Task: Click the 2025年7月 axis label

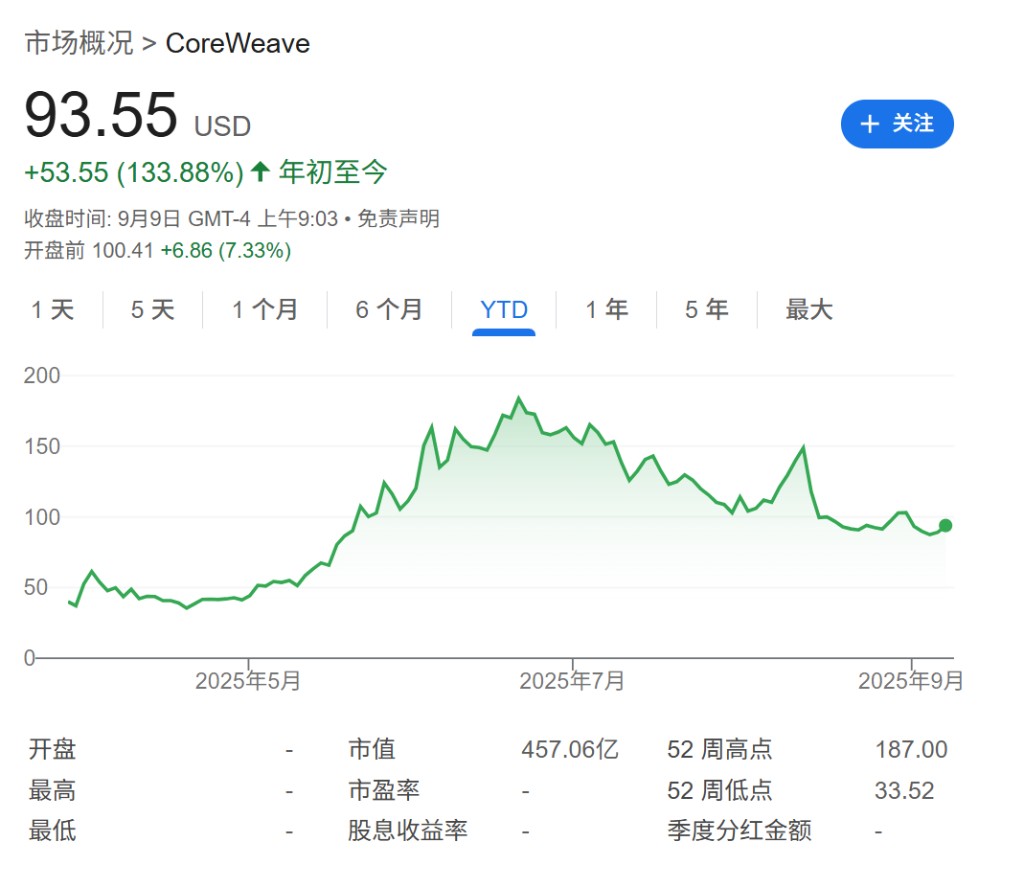Action: tap(572, 681)
